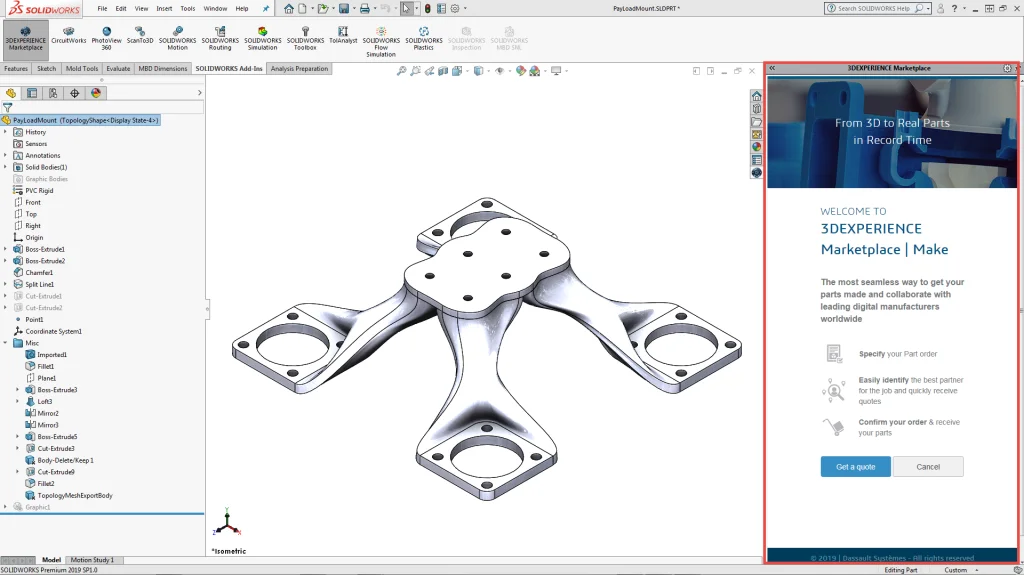Expand Boss-Extrude1 feature
1024x575 pixels.
[6, 249]
